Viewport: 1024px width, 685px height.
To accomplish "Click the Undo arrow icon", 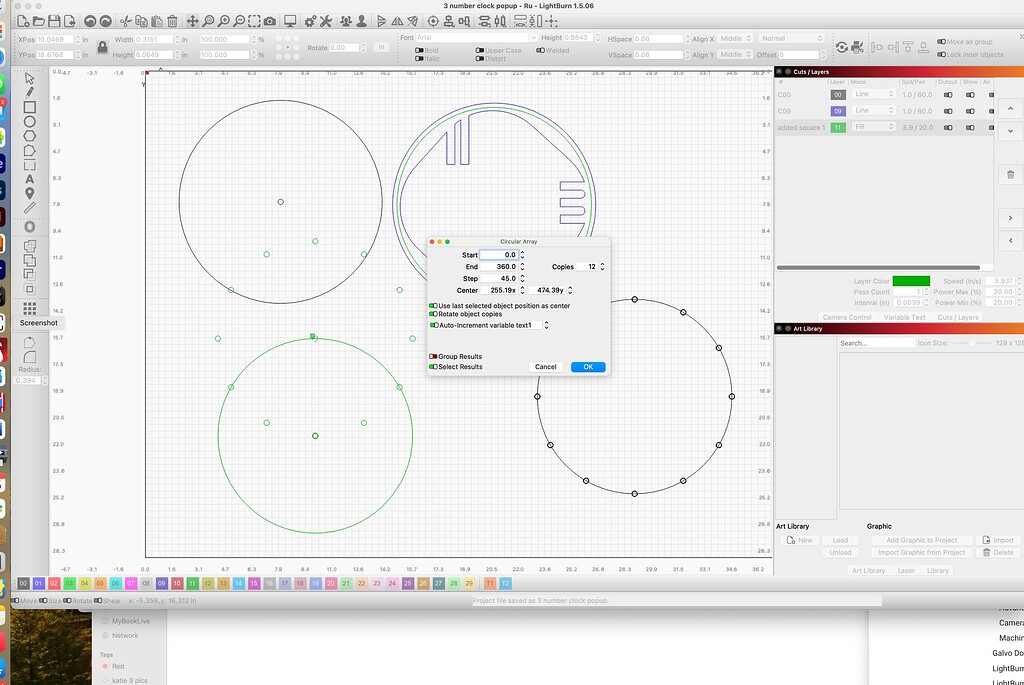I will pyautogui.click(x=92, y=19).
